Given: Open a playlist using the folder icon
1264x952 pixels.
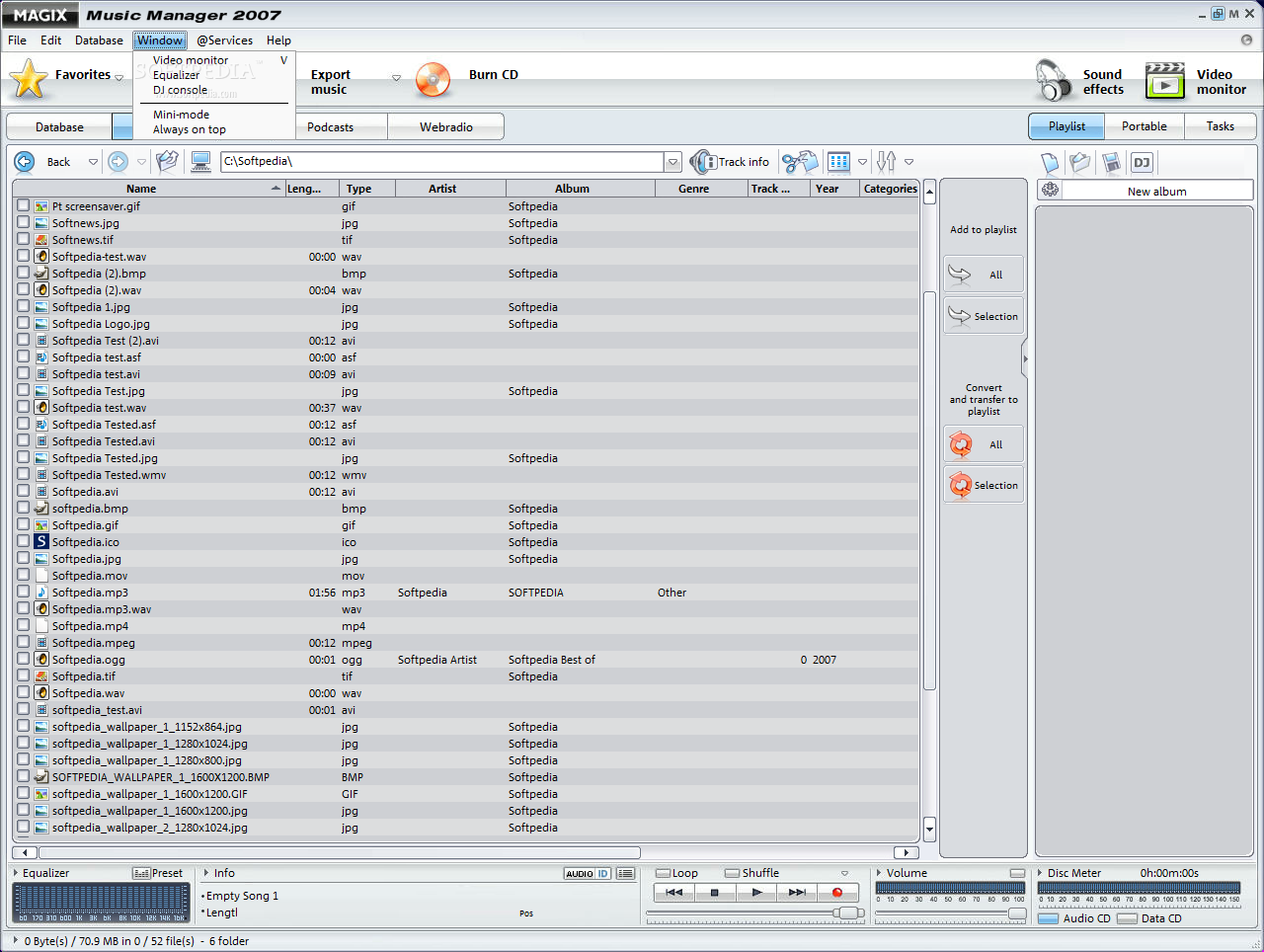Looking at the screenshot, I should [x=1080, y=163].
